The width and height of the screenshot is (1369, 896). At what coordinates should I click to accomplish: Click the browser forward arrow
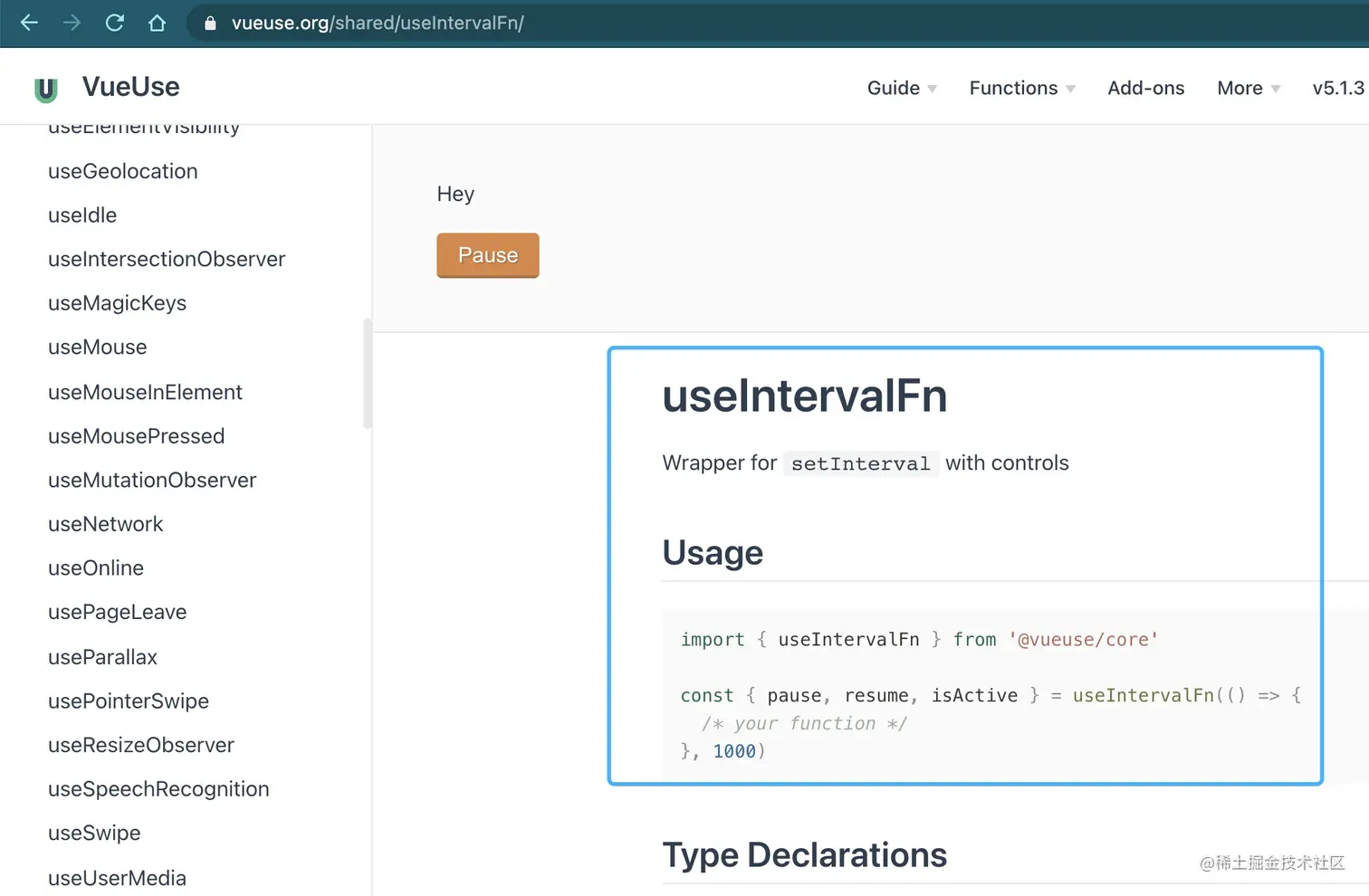click(72, 23)
